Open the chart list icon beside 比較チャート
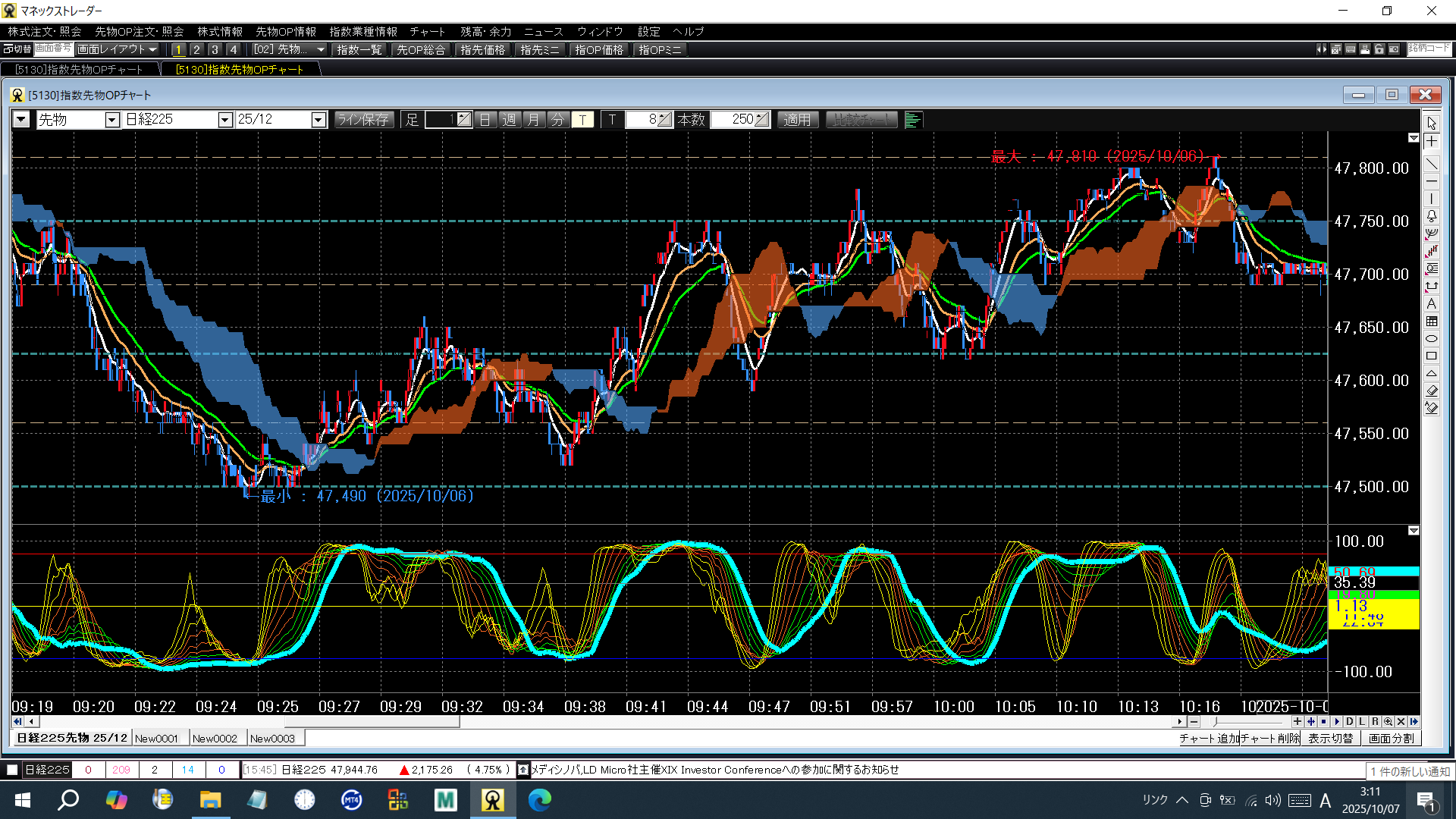The image size is (1456, 819). pyautogui.click(x=913, y=120)
